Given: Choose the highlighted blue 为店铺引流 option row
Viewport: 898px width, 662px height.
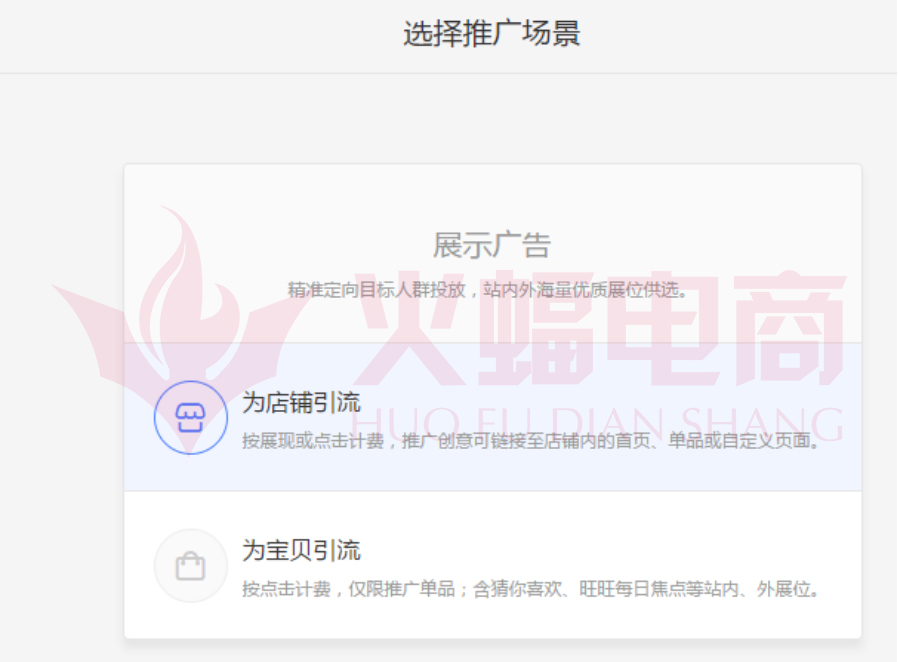Looking at the screenshot, I should pyautogui.click(x=493, y=417).
